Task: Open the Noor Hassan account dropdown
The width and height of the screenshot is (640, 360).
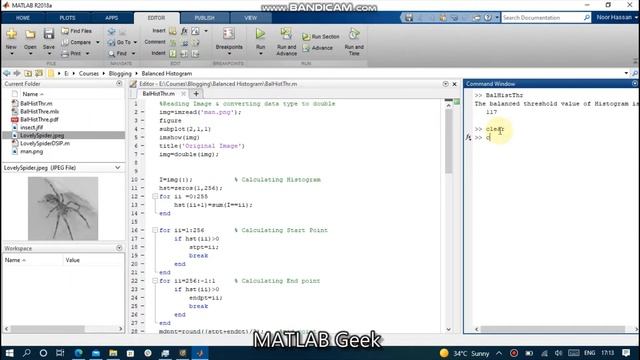Action: pos(617,18)
